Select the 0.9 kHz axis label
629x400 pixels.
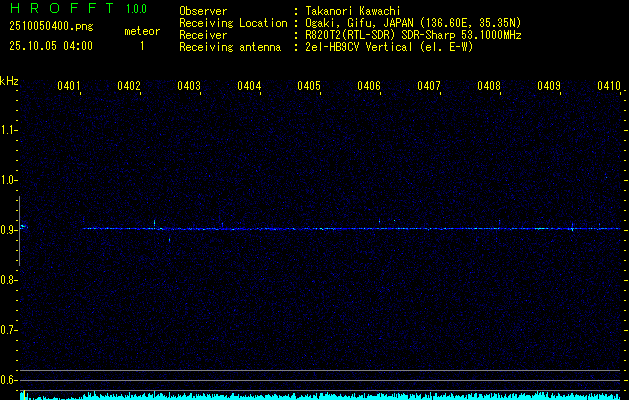9,229
